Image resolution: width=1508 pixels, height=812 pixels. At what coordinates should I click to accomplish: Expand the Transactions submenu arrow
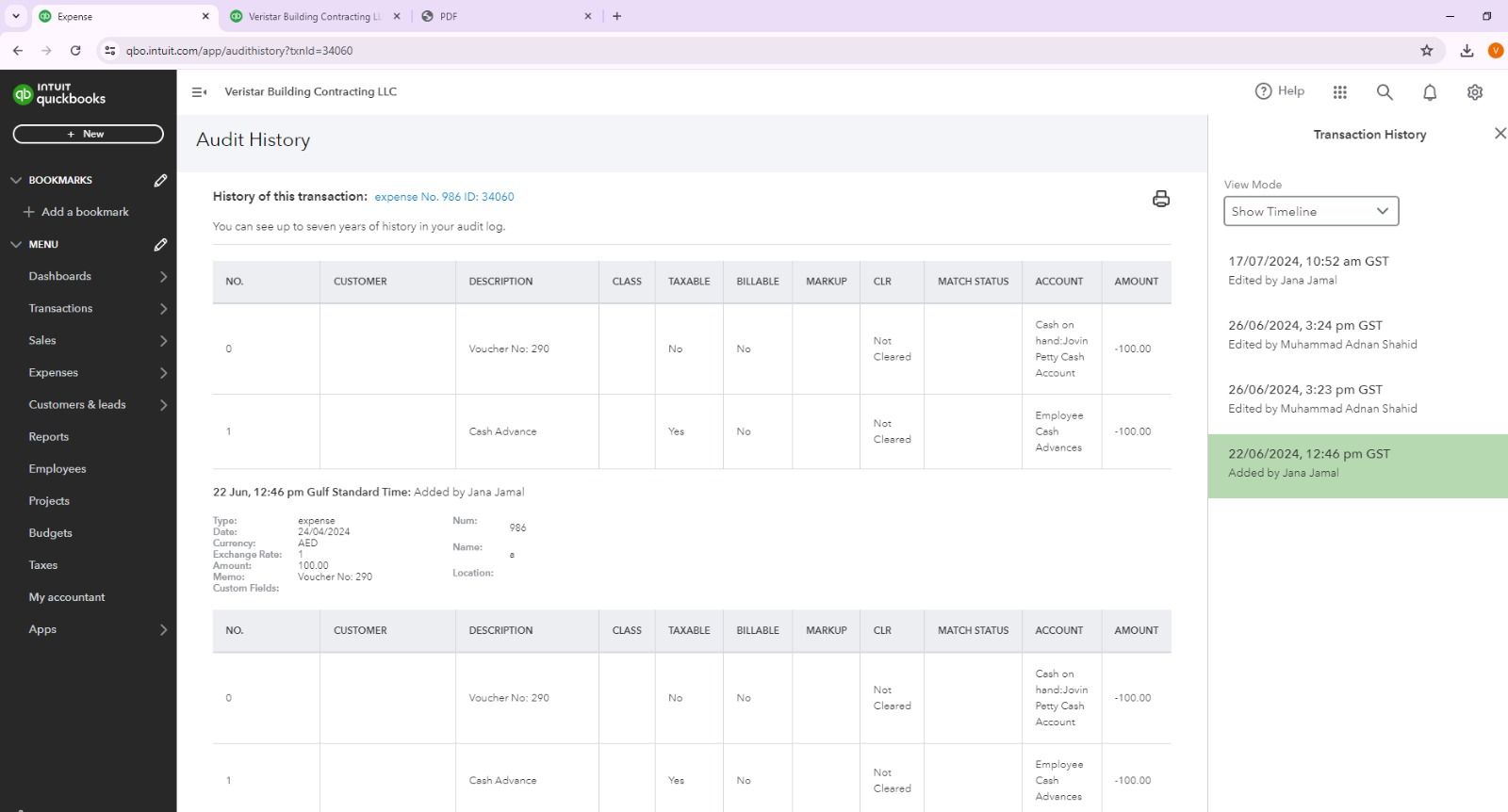[163, 309]
